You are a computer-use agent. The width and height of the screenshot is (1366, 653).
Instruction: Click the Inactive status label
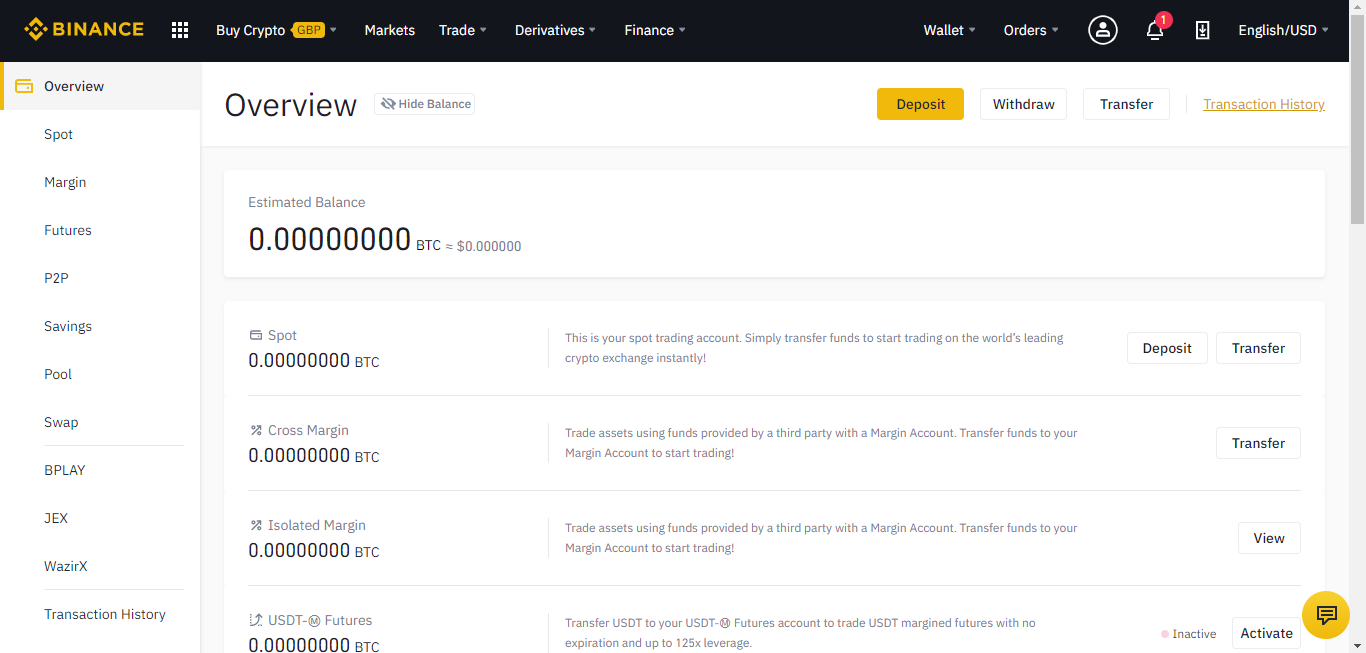[x=1188, y=634]
